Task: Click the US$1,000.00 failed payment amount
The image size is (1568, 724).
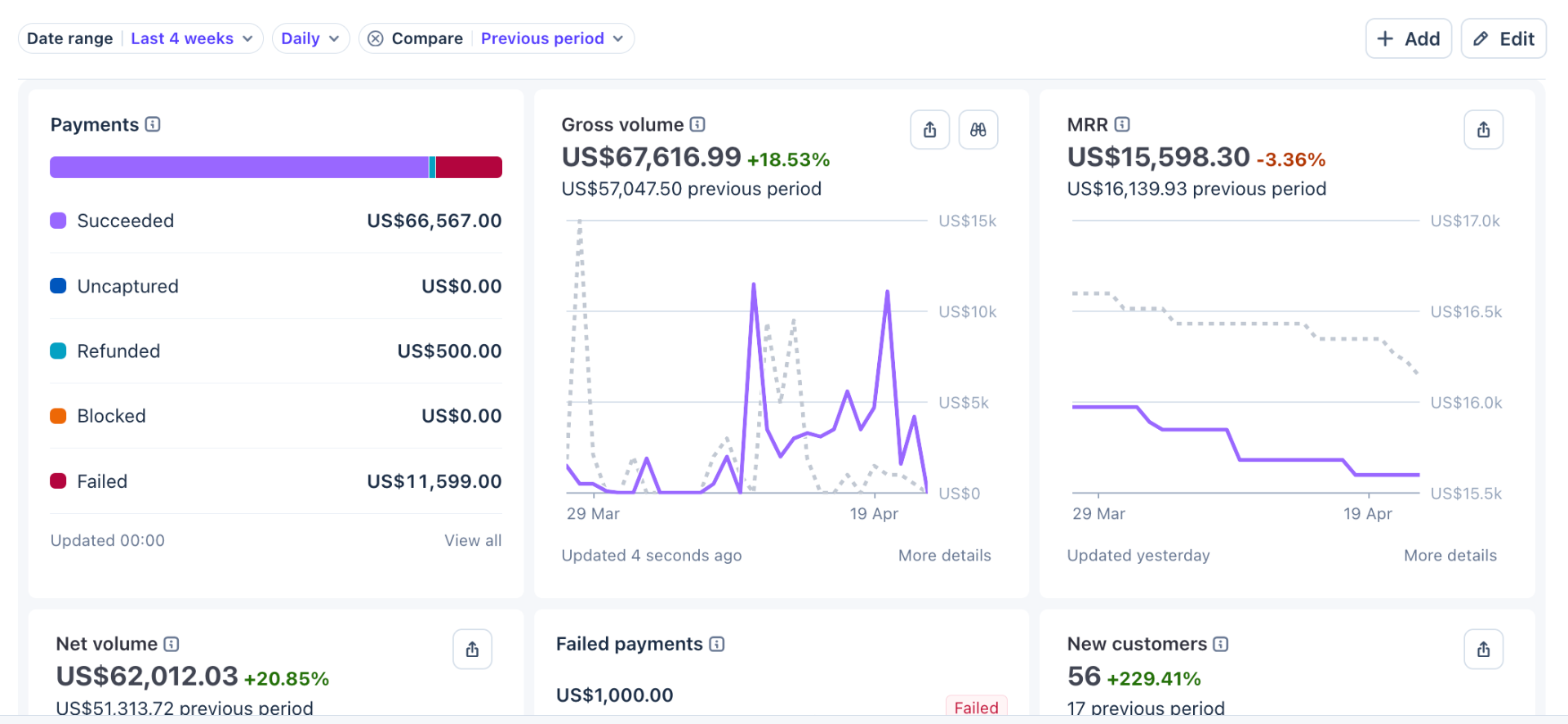Action: point(615,695)
